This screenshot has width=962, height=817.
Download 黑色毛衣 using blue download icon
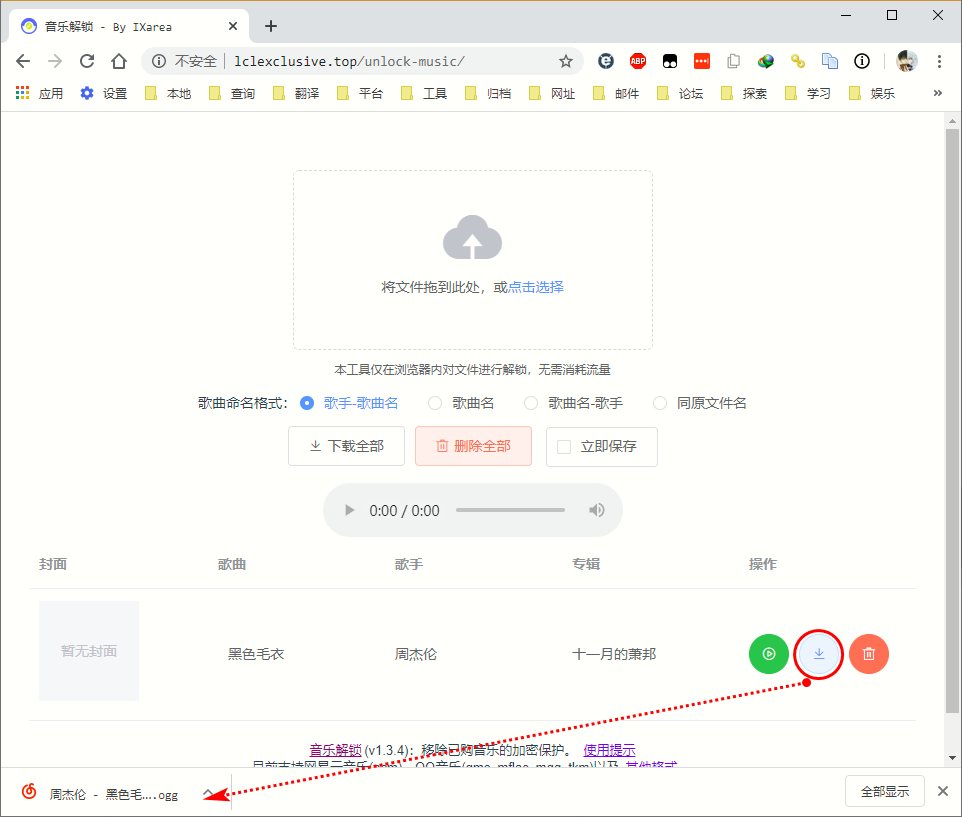point(818,653)
